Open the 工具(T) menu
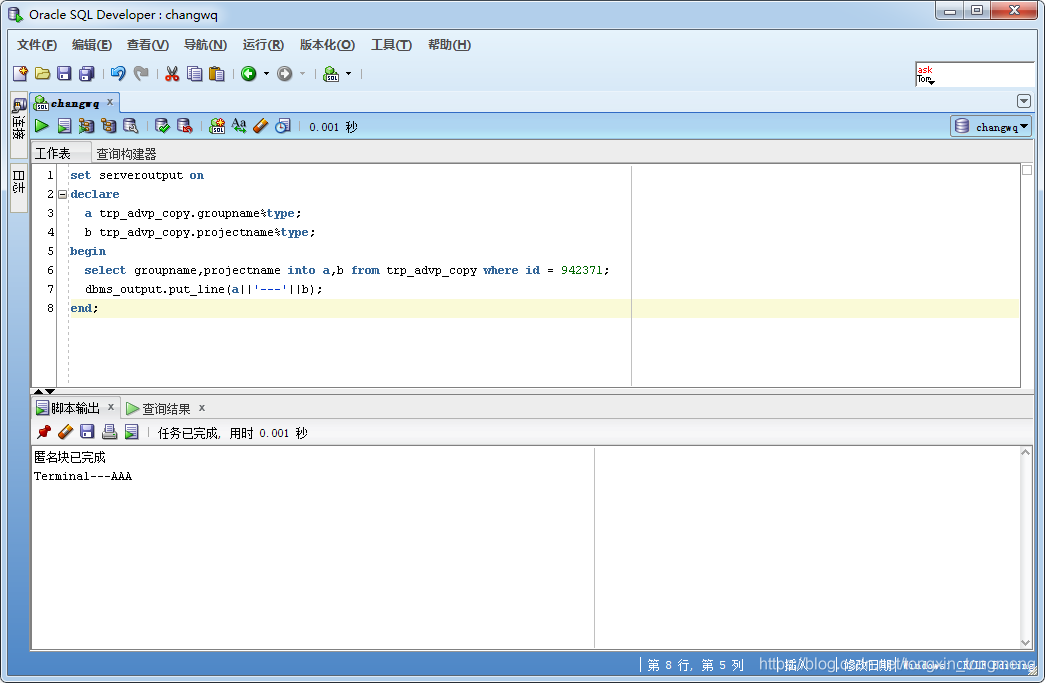Screen dimensions: 1045x683 [x=391, y=45]
